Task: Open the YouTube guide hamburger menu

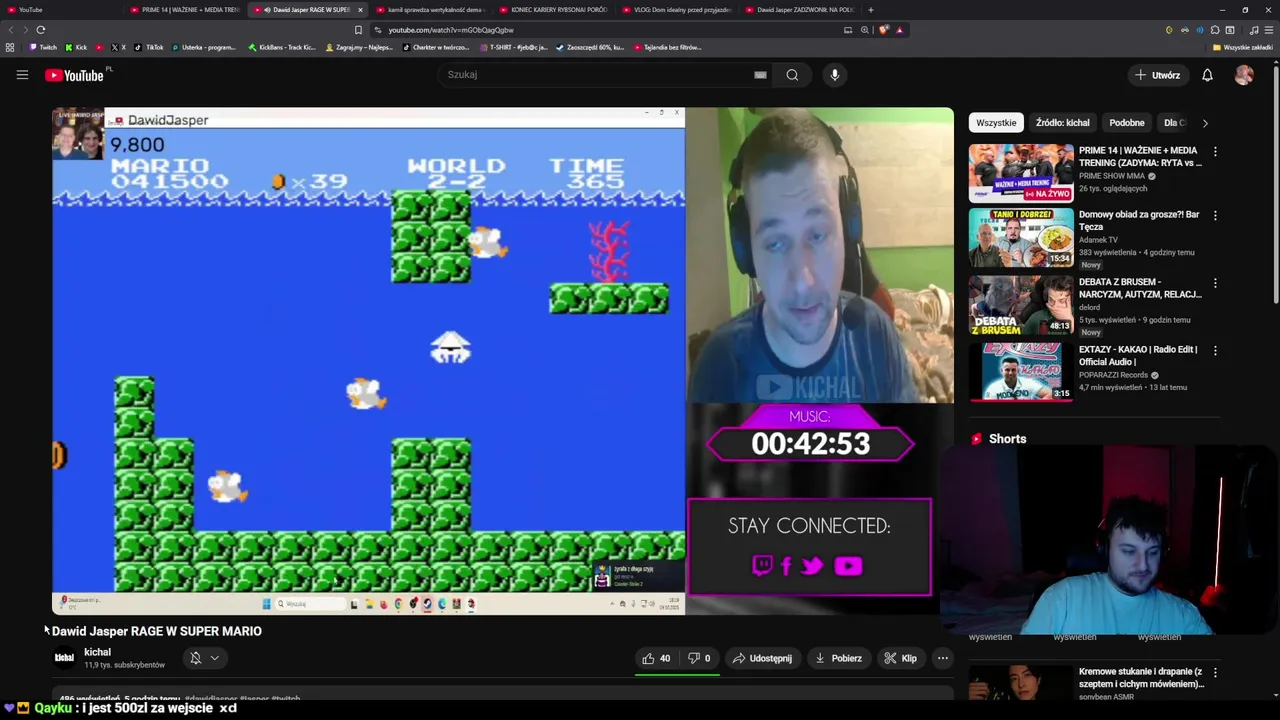Action: pyautogui.click(x=22, y=75)
